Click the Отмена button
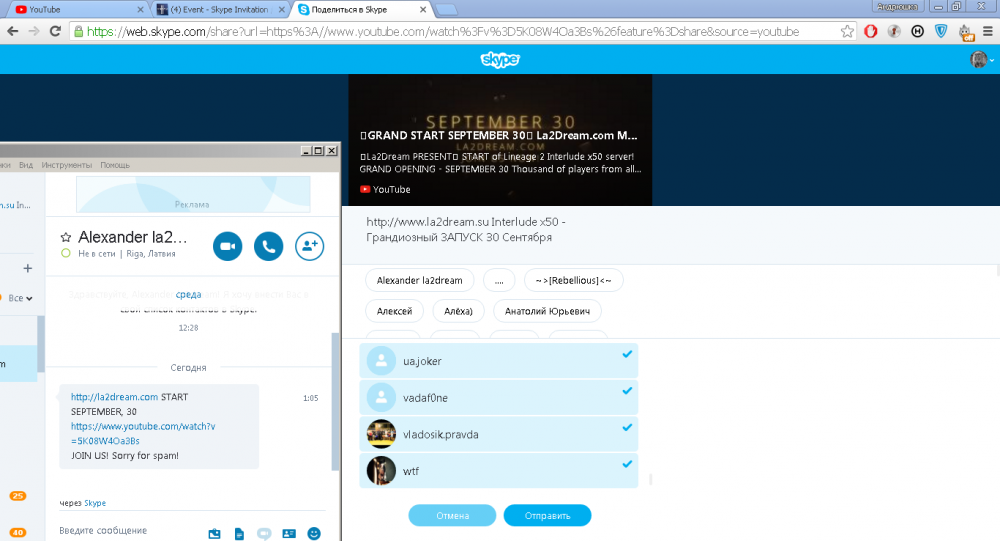 [452, 516]
